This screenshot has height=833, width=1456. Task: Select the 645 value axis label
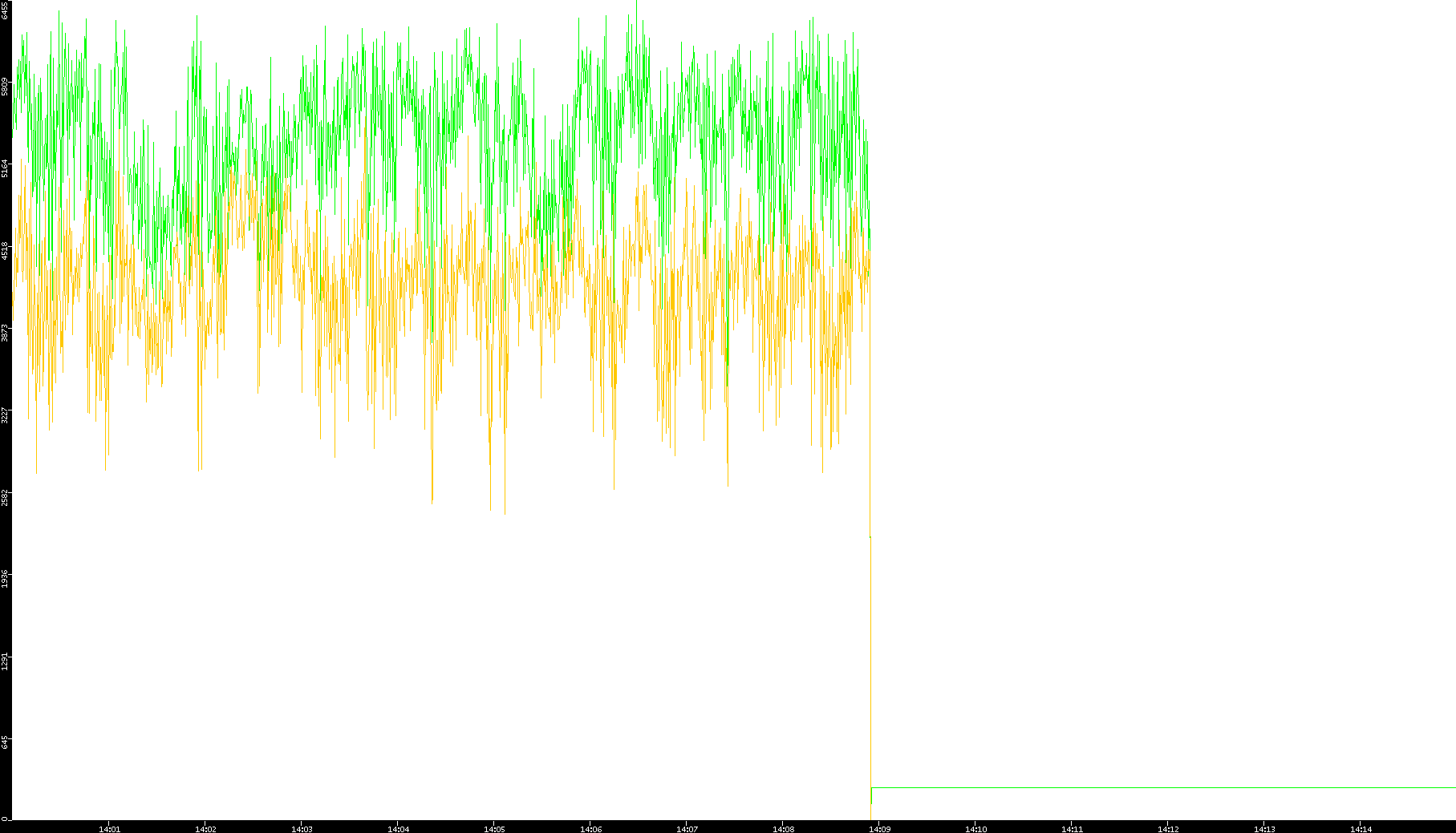click(x=5, y=742)
